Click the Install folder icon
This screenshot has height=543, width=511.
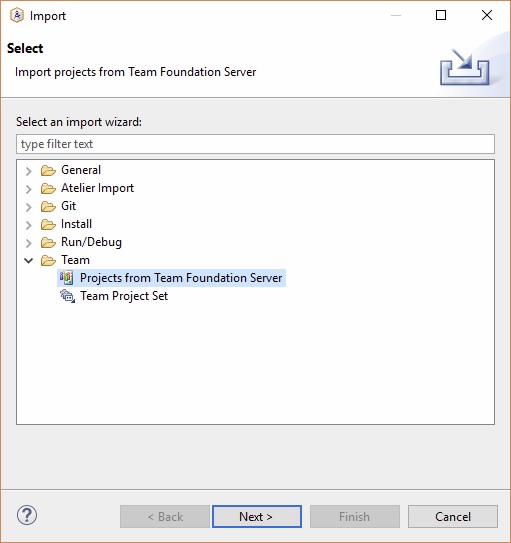[48, 224]
